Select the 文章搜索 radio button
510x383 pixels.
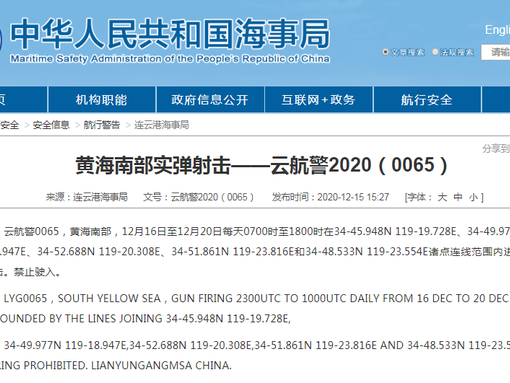tap(385, 52)
